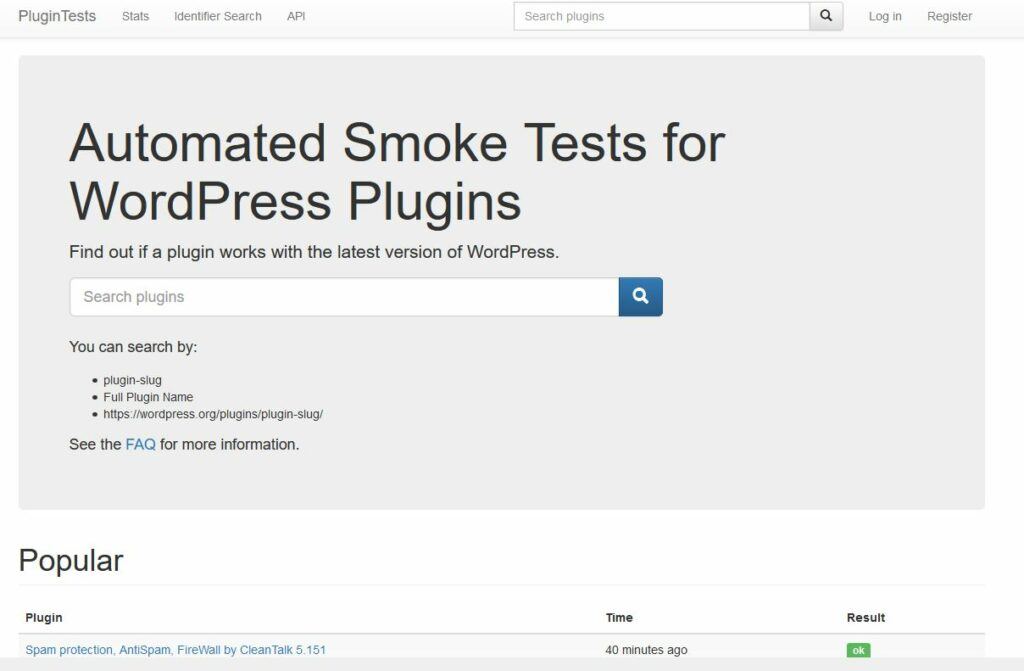Open the CleanTalk Spam protection plugin result

[x=177, y=649]
